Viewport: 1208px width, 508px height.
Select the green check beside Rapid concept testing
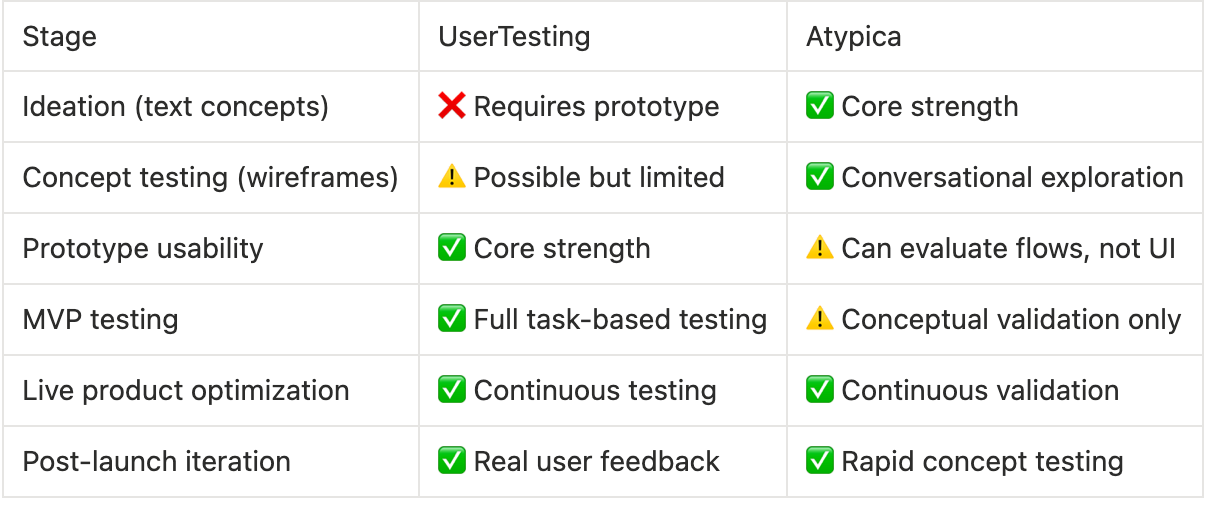coord(820,461)
